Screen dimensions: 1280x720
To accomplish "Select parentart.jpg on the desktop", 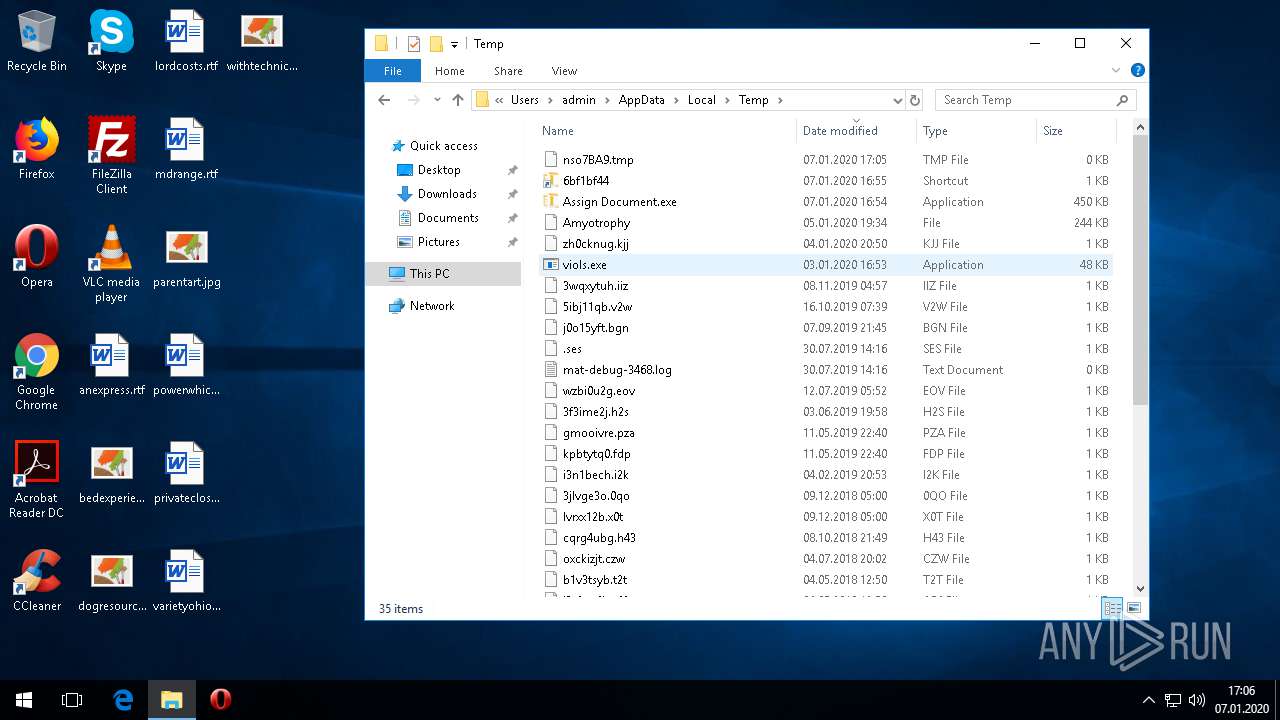I will coord(186,258).
